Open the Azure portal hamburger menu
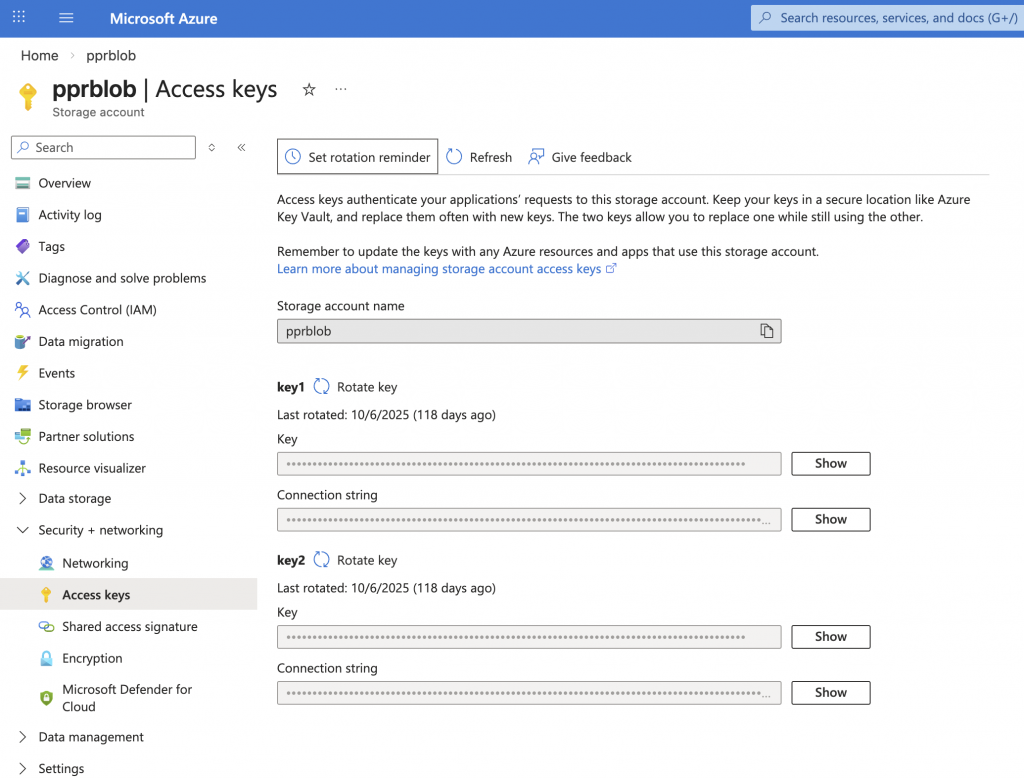Image resolution: width=1024 pixels, height=778 pixels. click(x=66, y=18)
